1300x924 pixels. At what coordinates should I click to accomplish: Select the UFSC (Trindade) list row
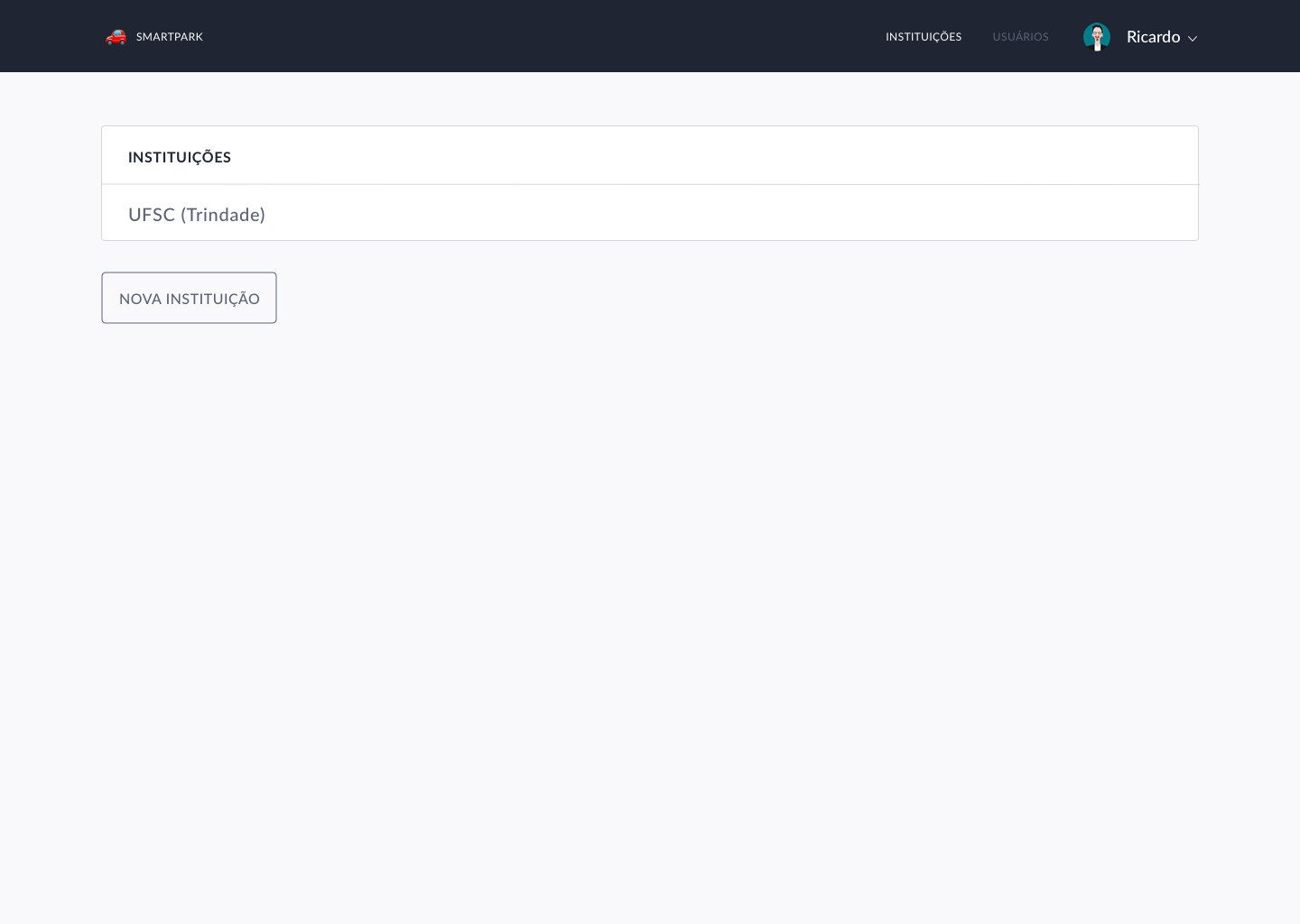pyautogui.click(x=649, y=214)
